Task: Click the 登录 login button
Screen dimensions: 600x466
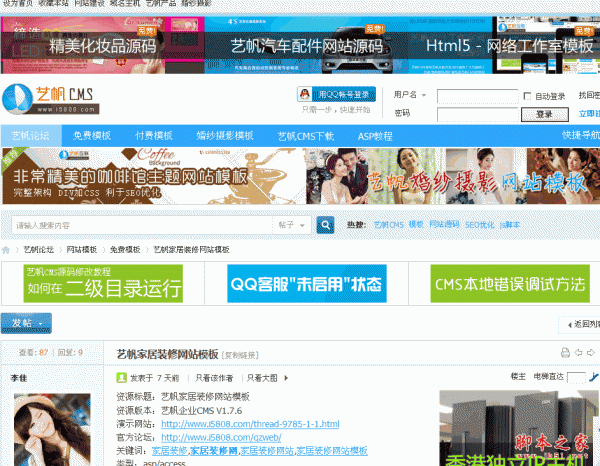Action: point(545,114)
